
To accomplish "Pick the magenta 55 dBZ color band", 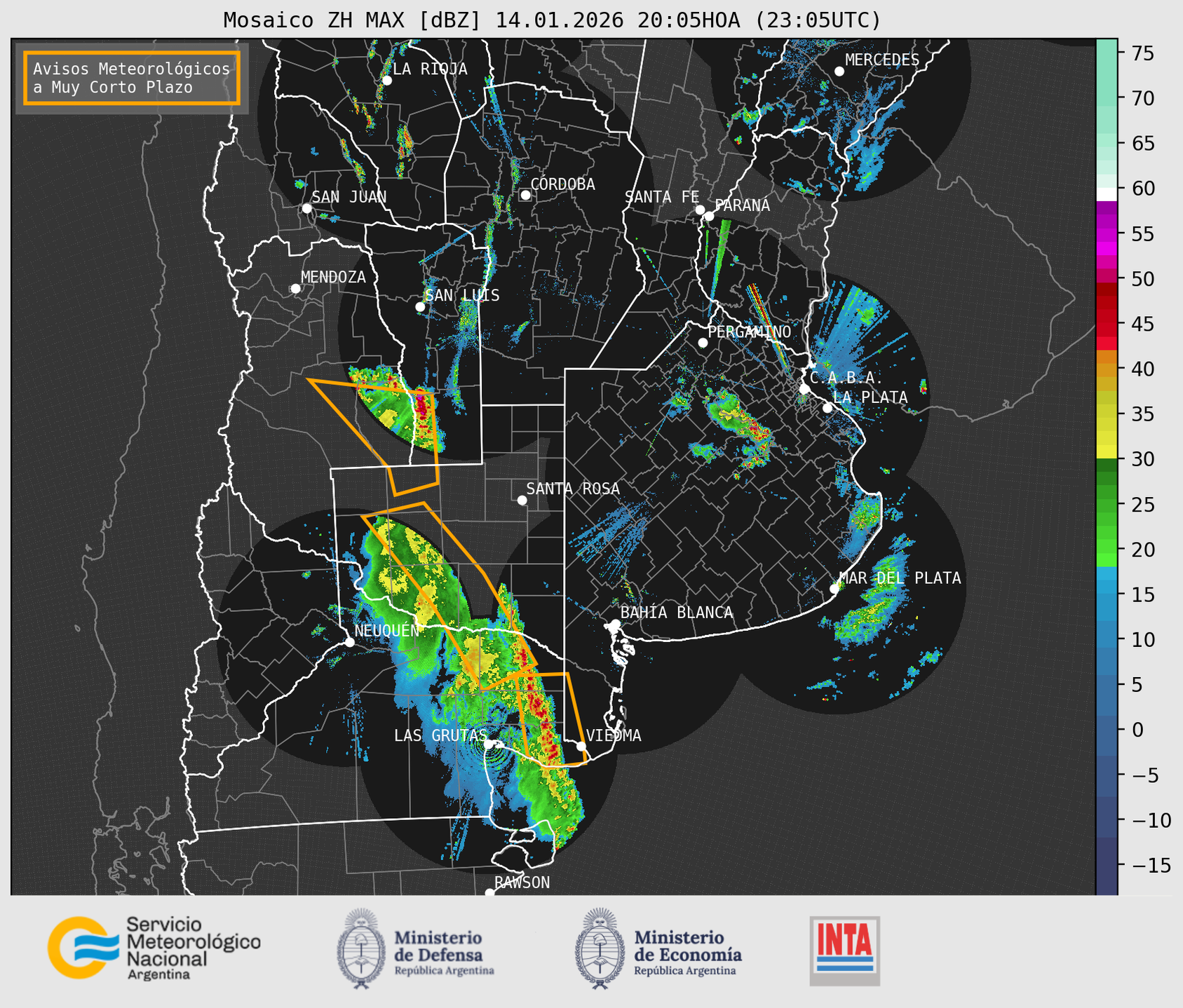I will [x=1107, y=234].
